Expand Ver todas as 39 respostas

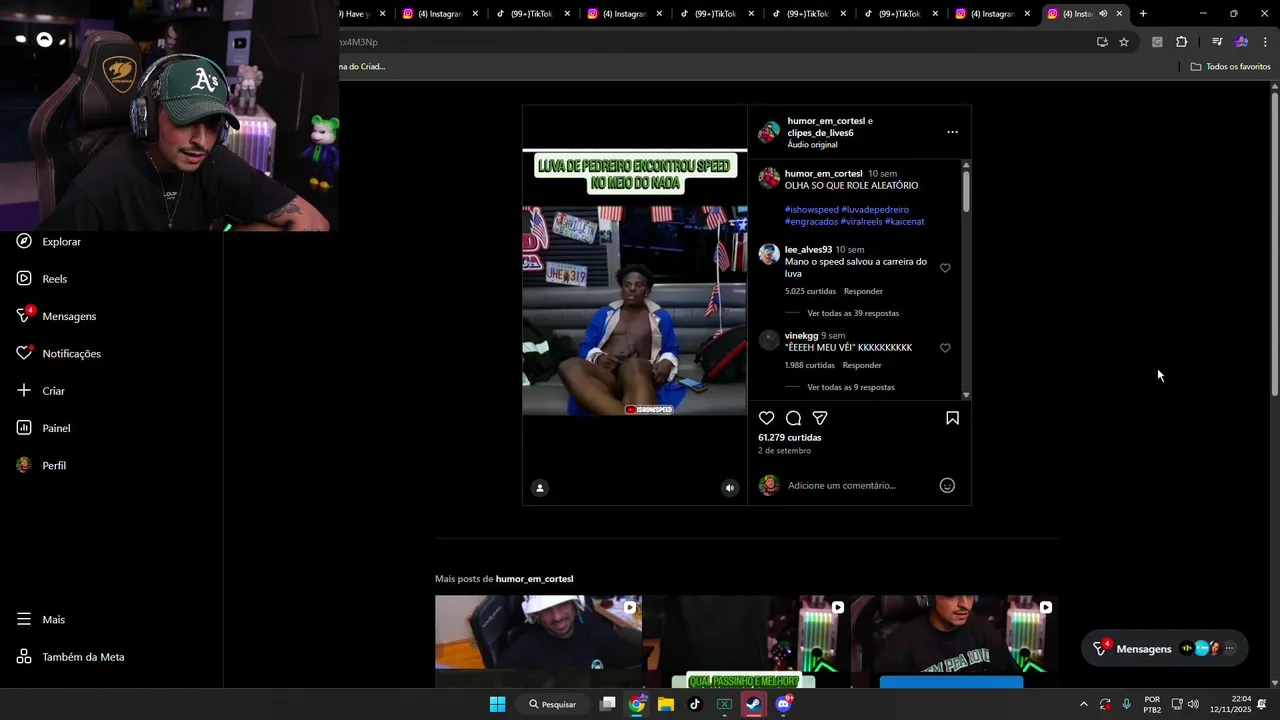(853, 313)
